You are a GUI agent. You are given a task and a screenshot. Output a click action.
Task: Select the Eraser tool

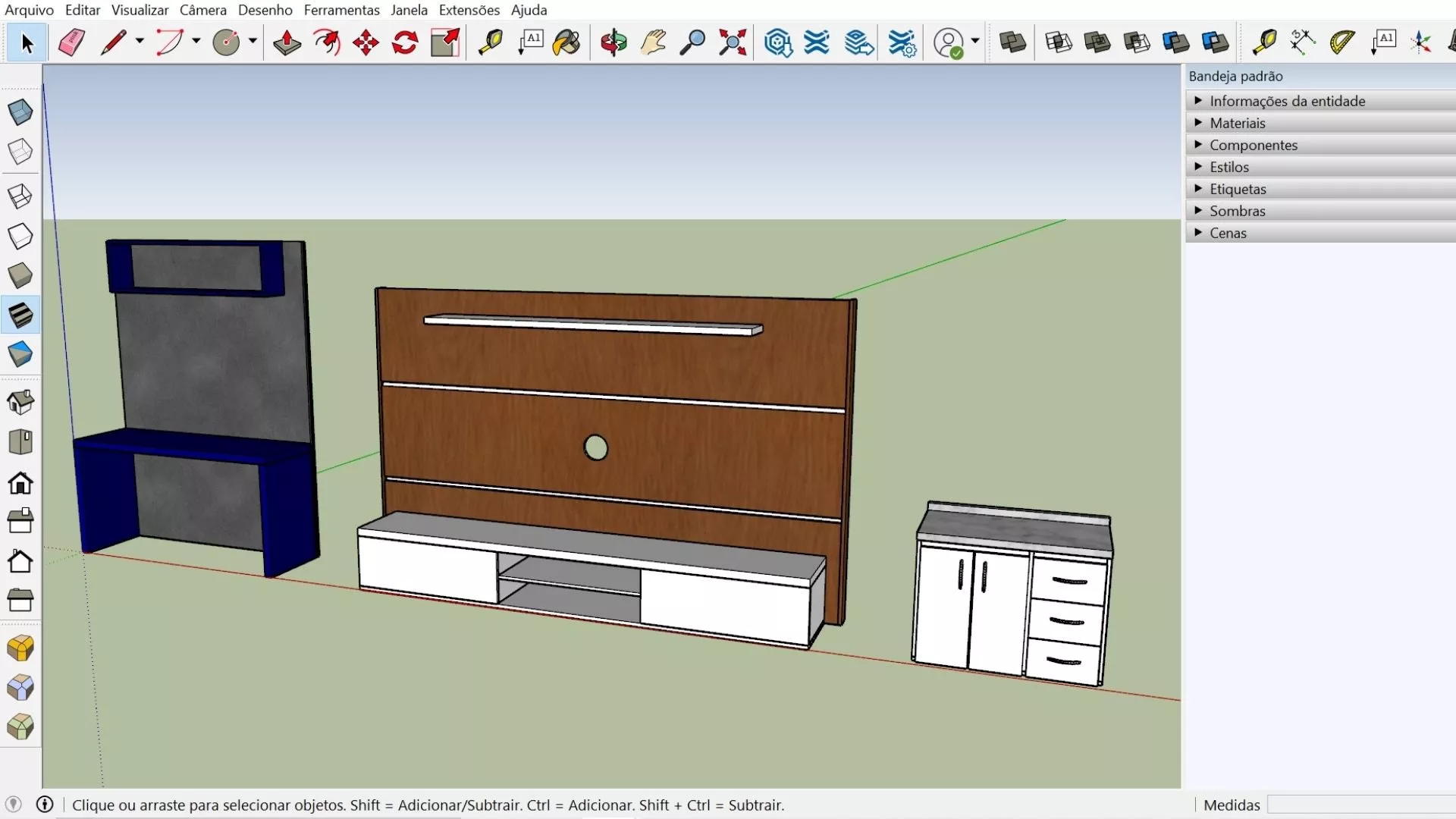(x=71, y=42)
